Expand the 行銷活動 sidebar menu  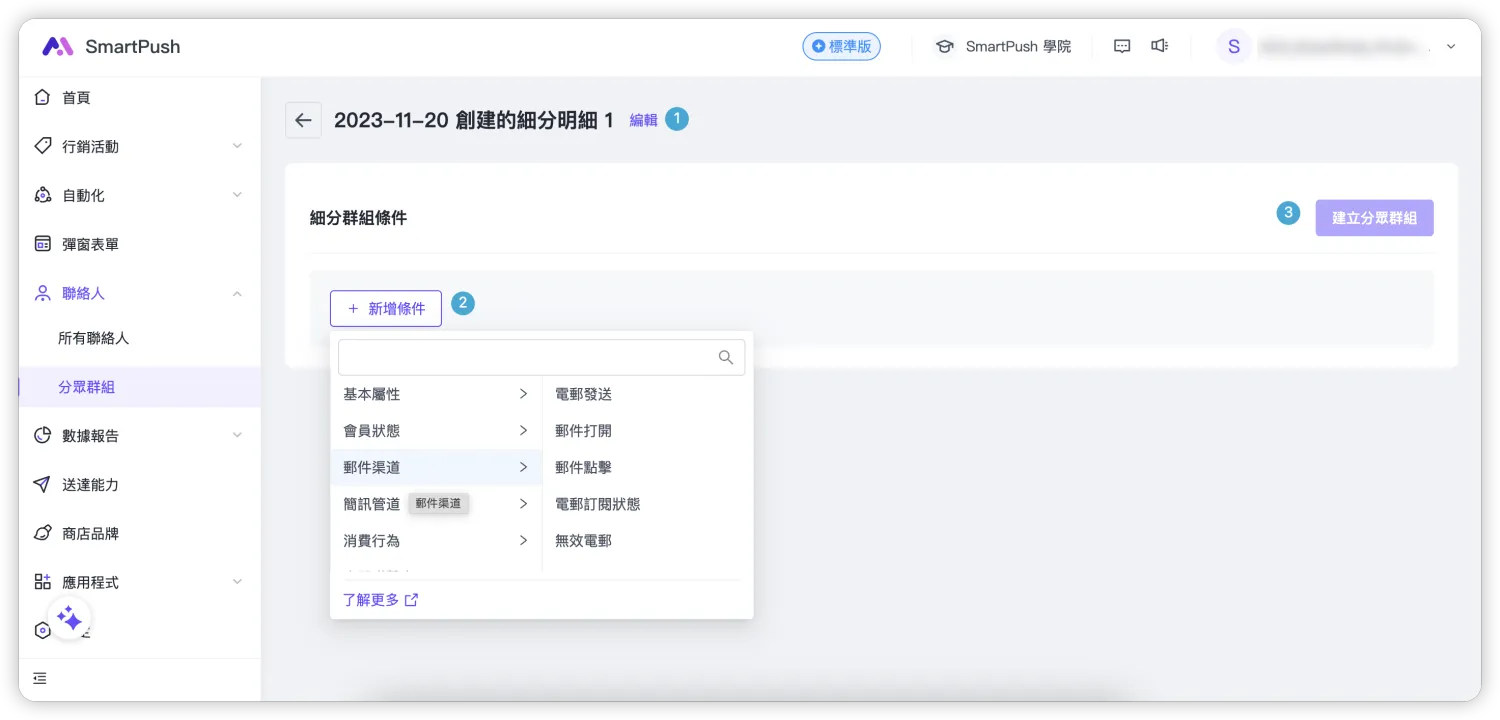click(x=139, y=146)
